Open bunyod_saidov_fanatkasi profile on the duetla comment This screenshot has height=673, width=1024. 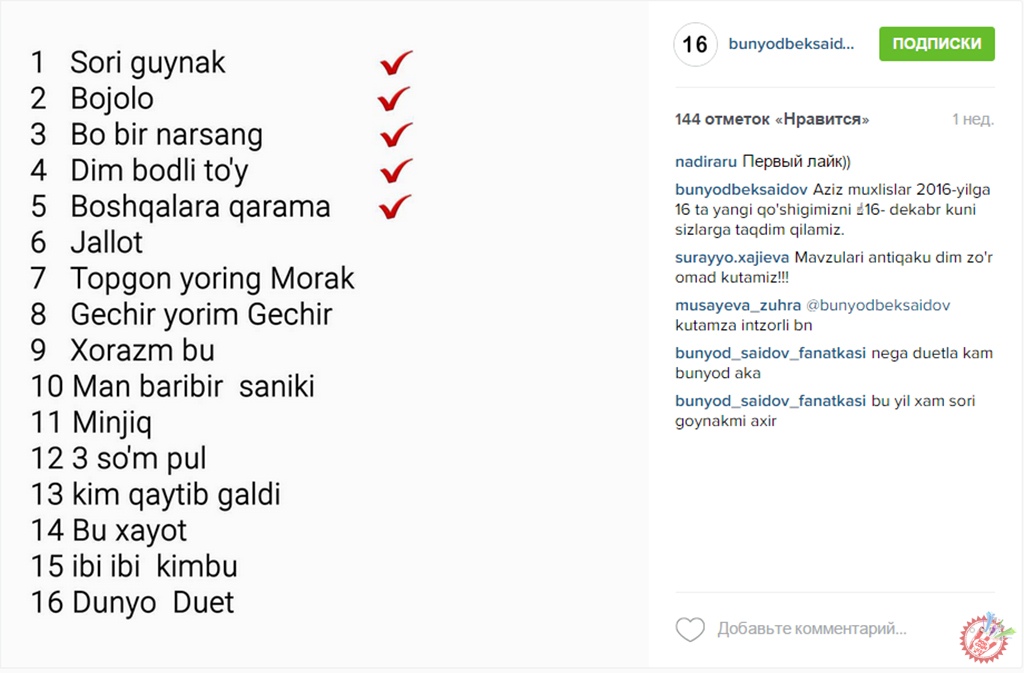tap(770, 353)
